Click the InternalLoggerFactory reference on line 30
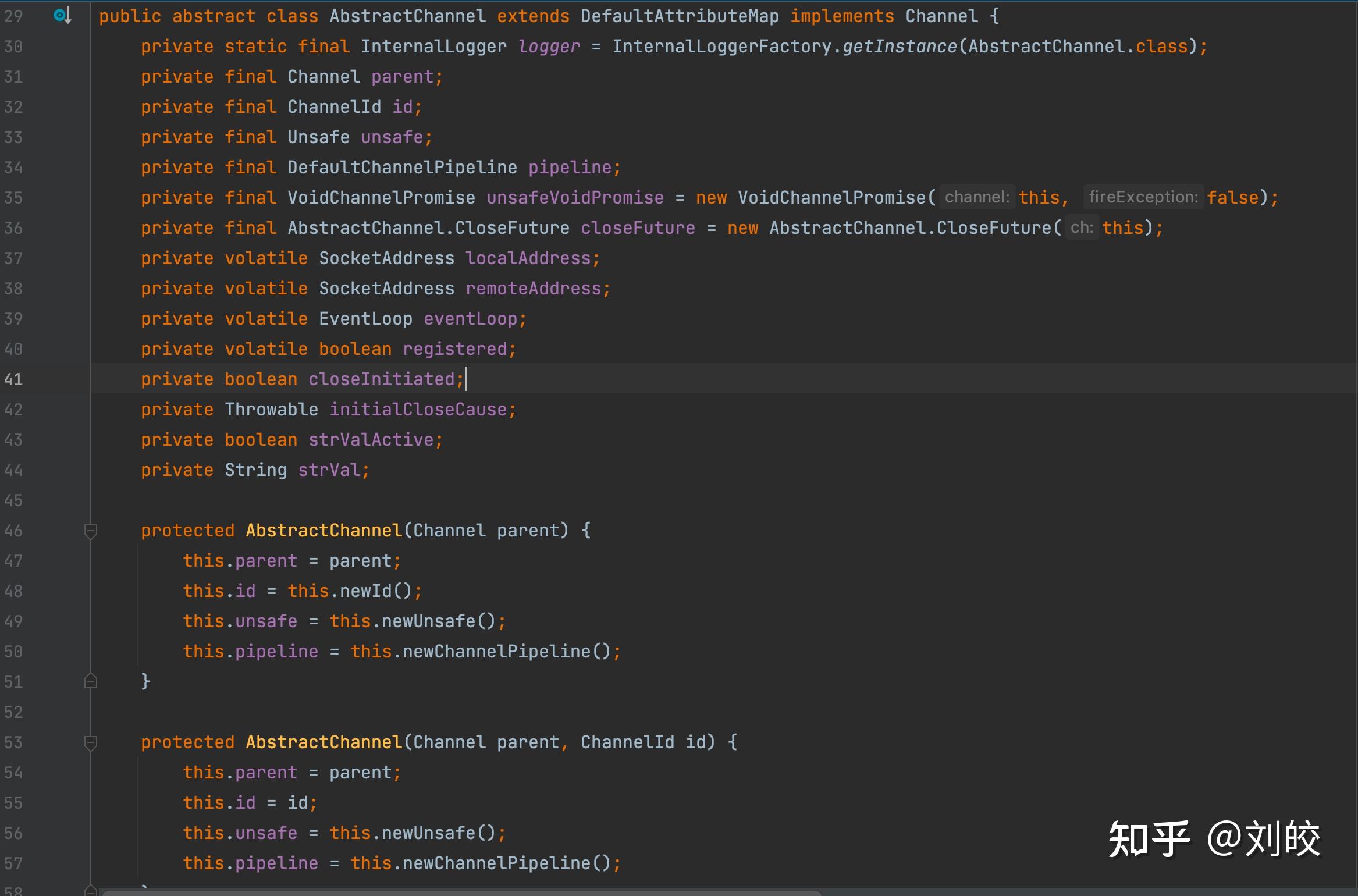The width and height of the screenshot is (1358, 896). tap(721, 47)
